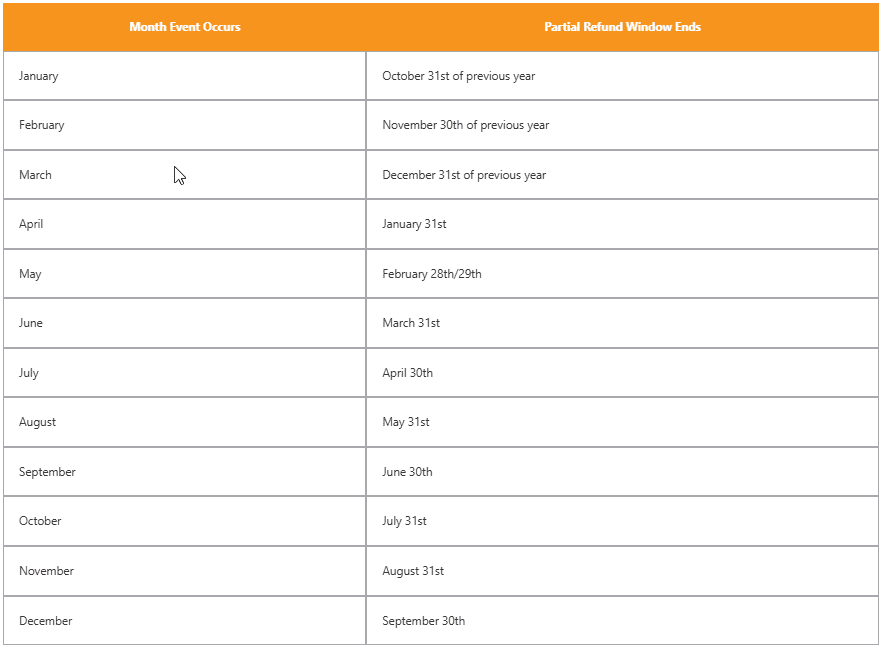Image resolution: width=884 pixels, height=648 pixels.
Task: Click 'December 31st of previous year' cell
Action: [622, 175]
